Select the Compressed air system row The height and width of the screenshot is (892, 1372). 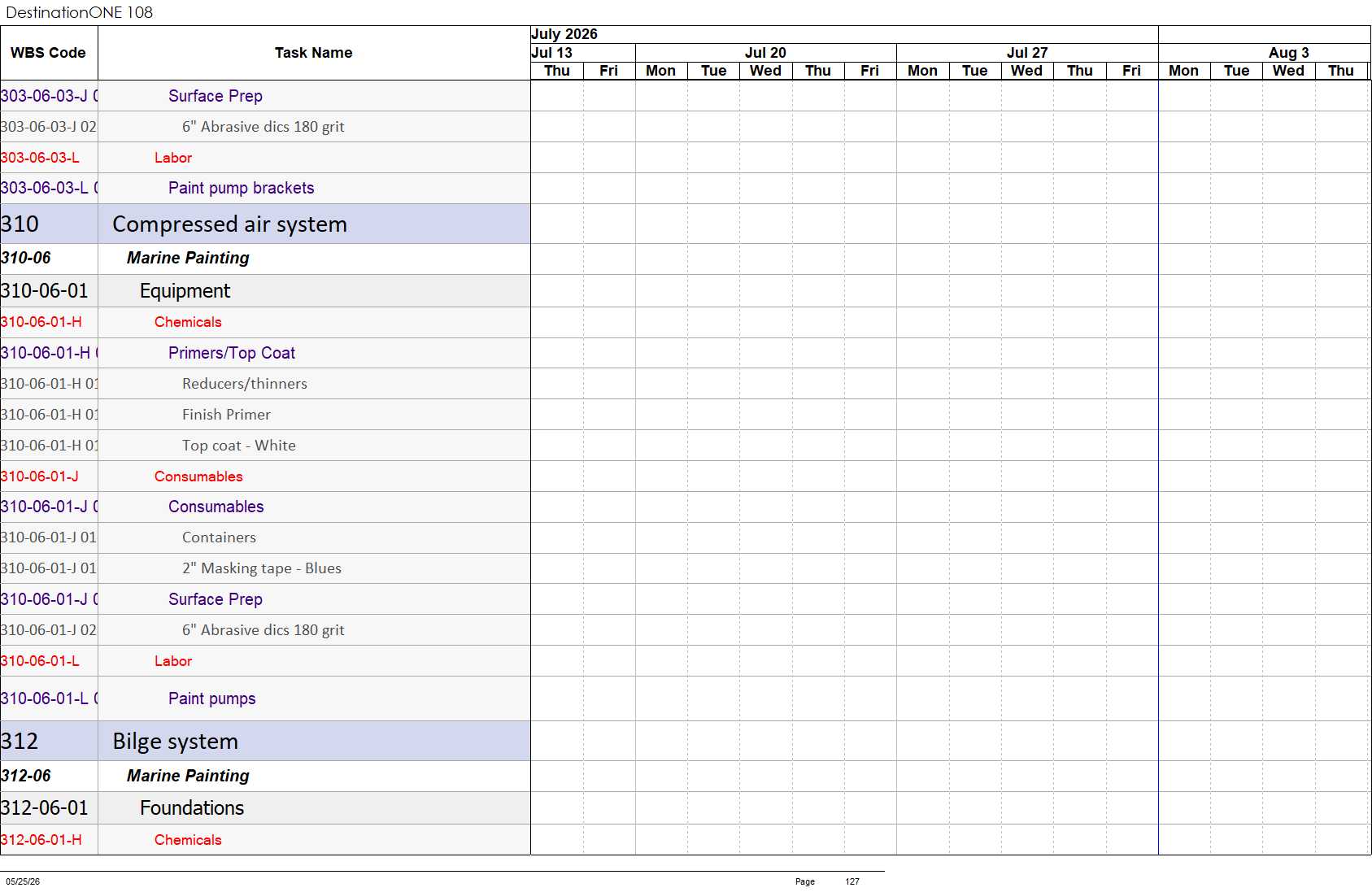(x=265, y=224)
